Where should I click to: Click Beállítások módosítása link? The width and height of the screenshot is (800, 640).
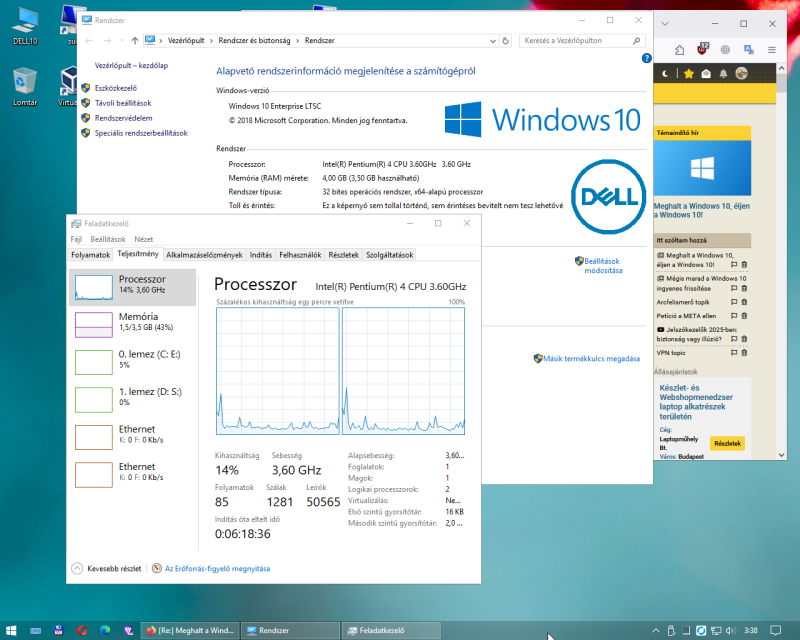pos(603,265)
